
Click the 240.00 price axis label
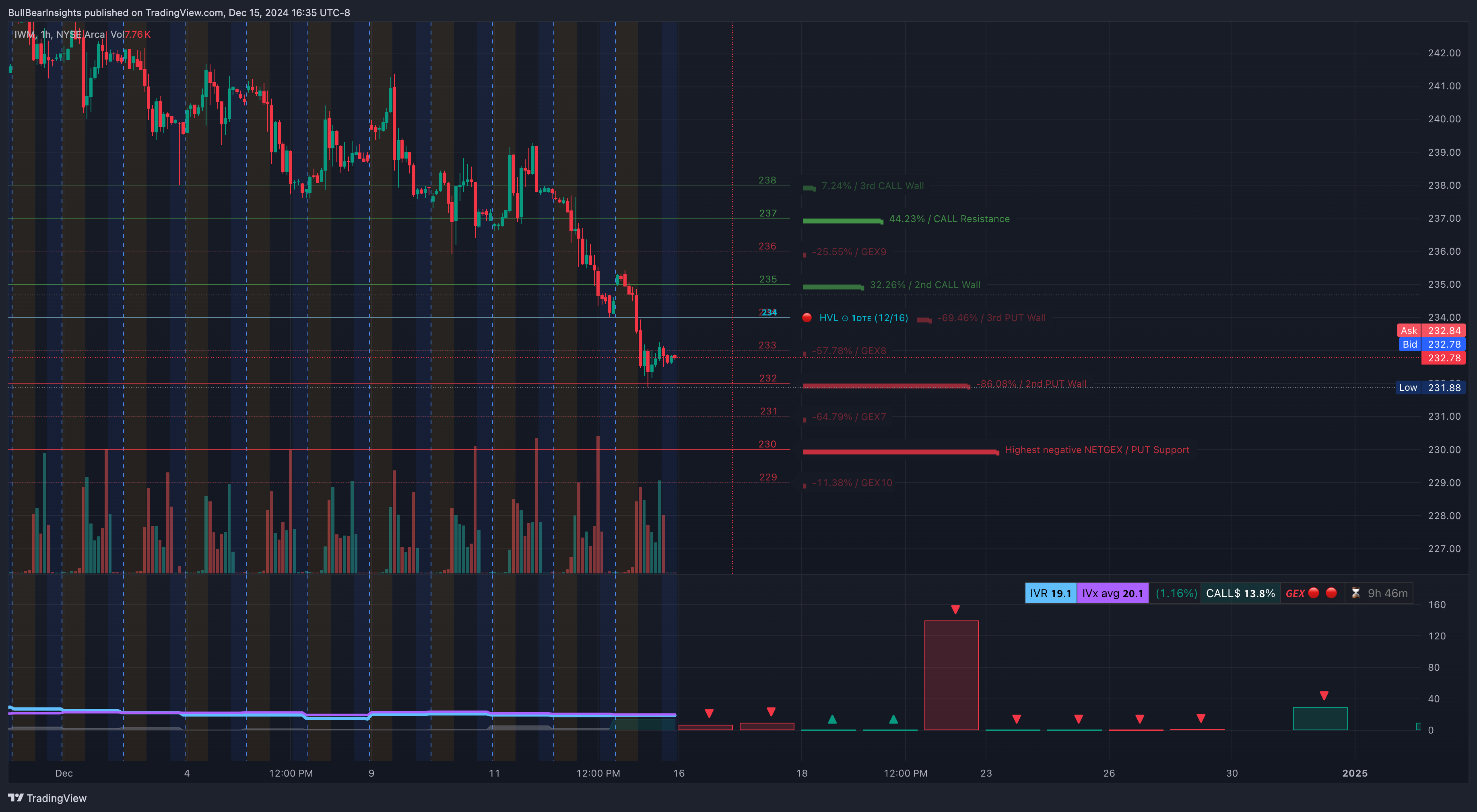pyautogui.click(x=1444, y=119)
